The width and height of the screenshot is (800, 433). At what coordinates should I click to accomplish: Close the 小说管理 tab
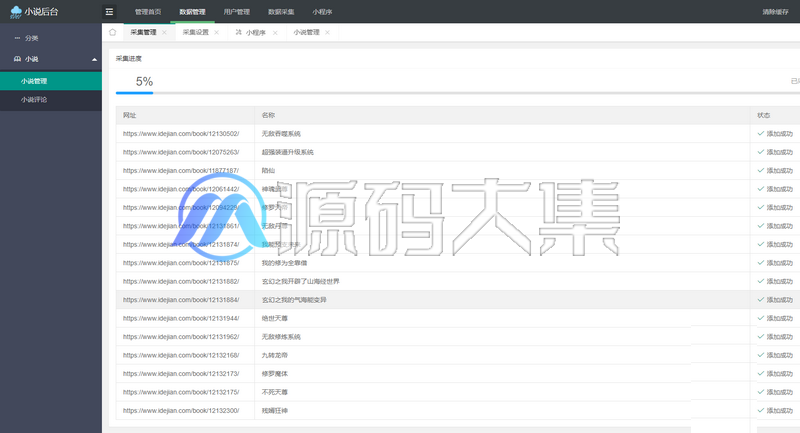(328, 32)
